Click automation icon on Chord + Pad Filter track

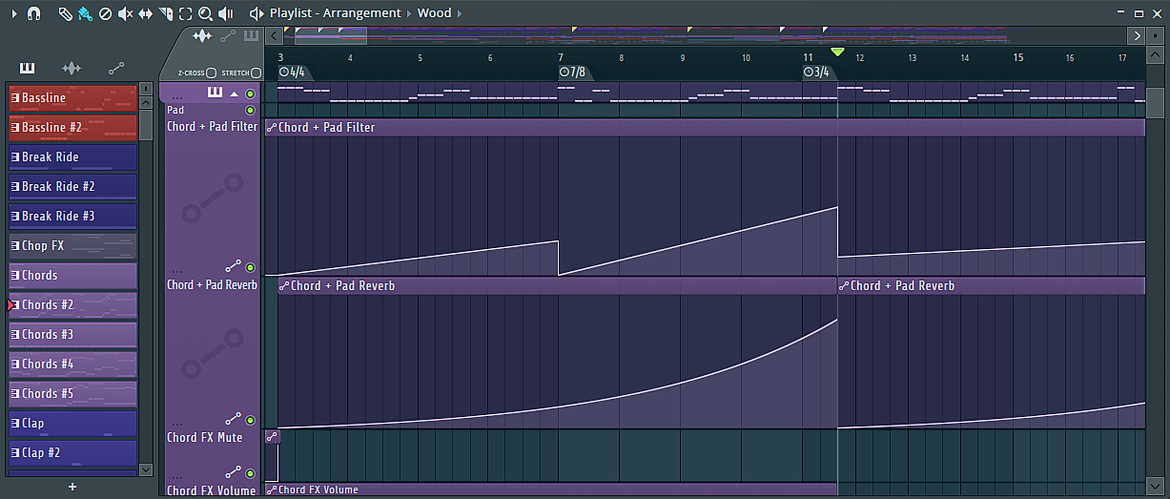coord(234,266)
